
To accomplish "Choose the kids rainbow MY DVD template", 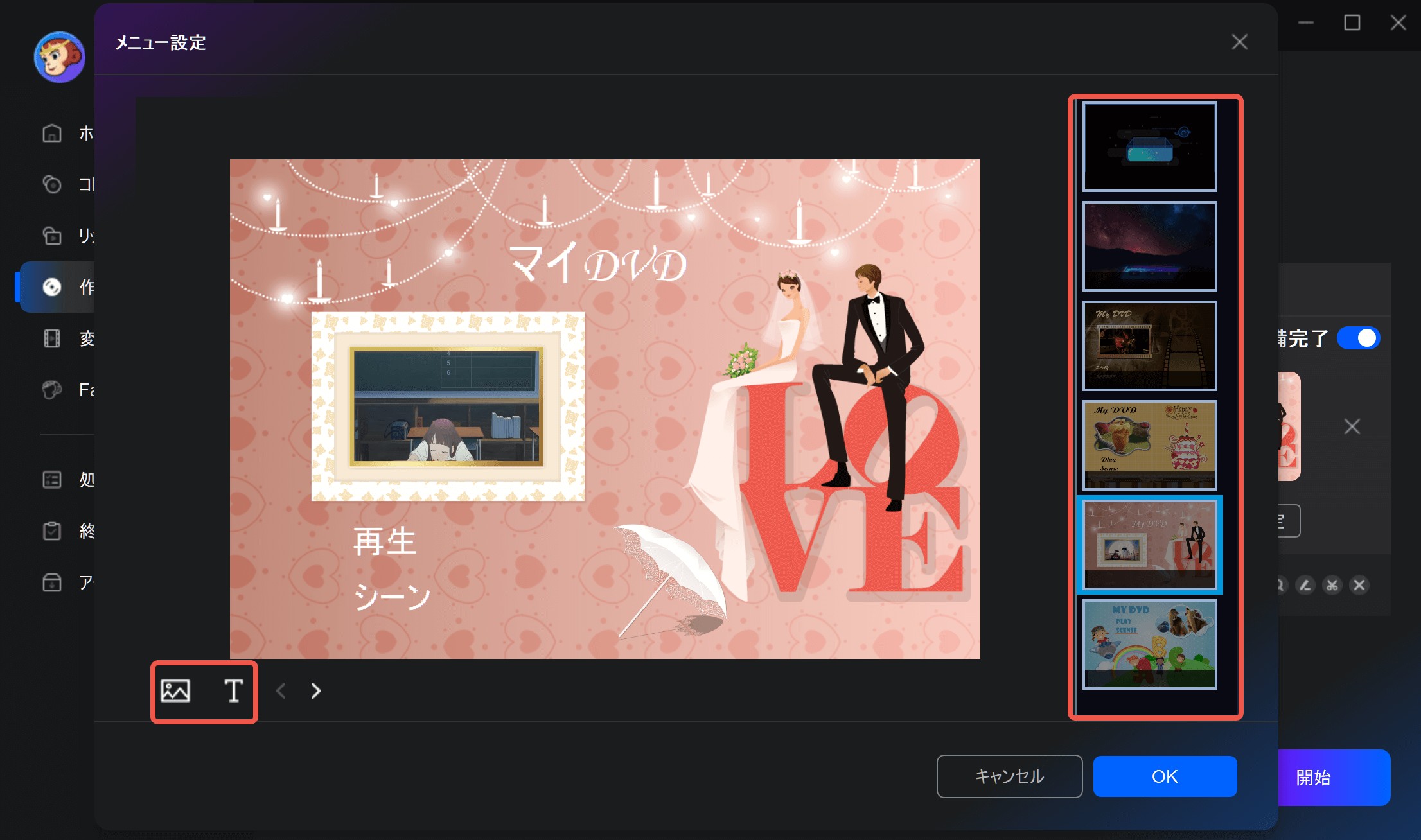I will (1149, 644).
